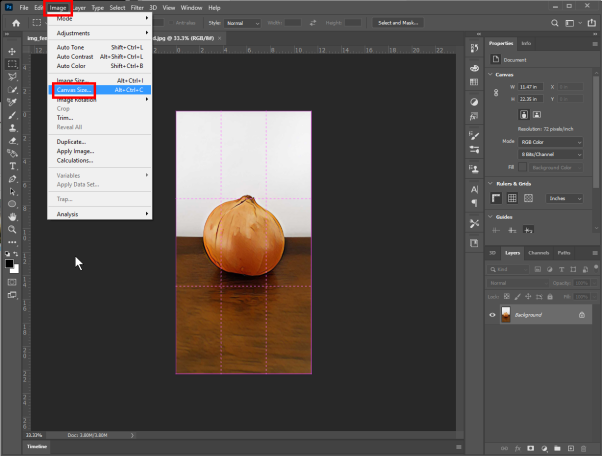
Task: Collapse the Rulers & Grids section
Action: click(490, 183)
